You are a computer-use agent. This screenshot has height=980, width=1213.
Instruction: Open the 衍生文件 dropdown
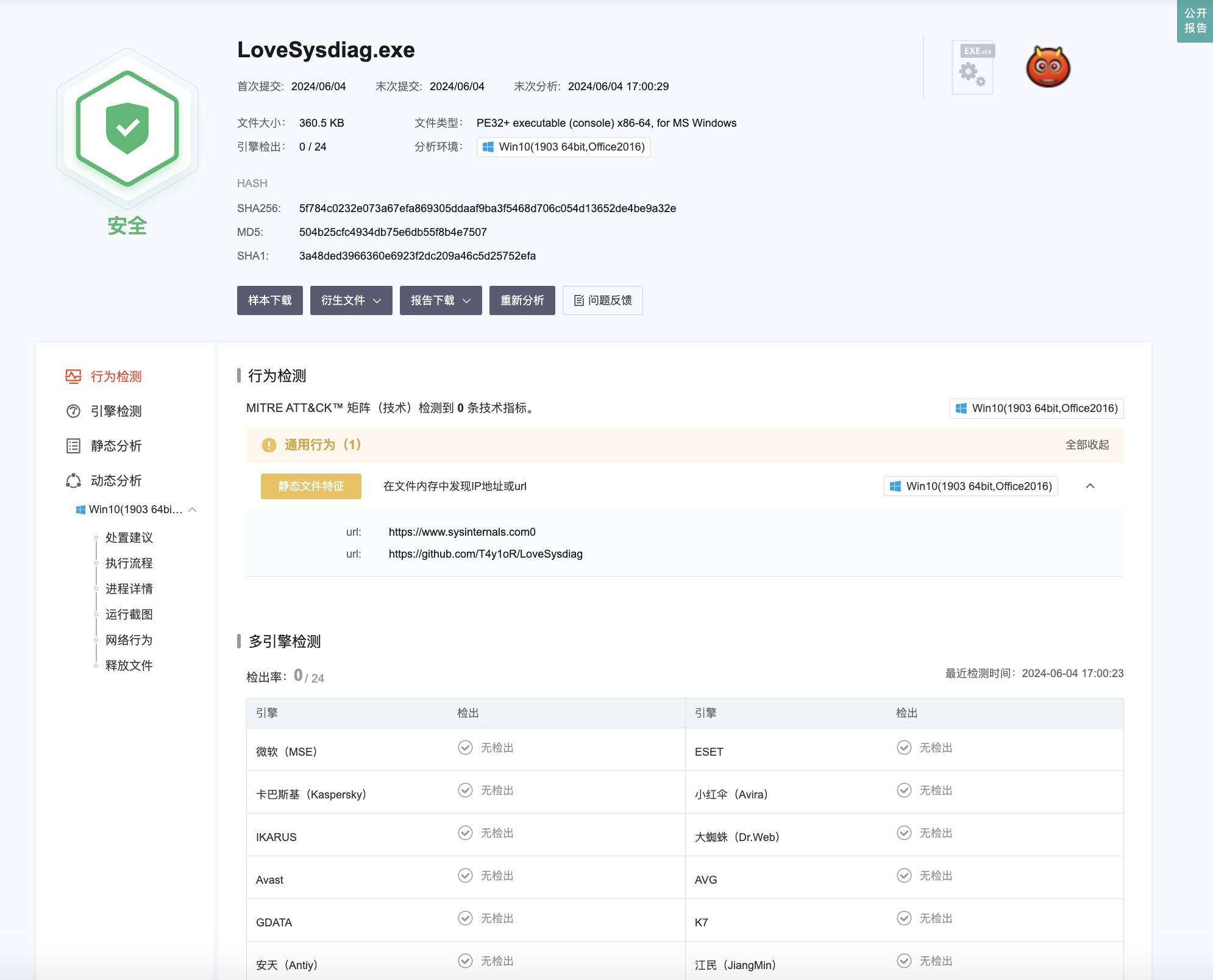(x=351, y=300)
